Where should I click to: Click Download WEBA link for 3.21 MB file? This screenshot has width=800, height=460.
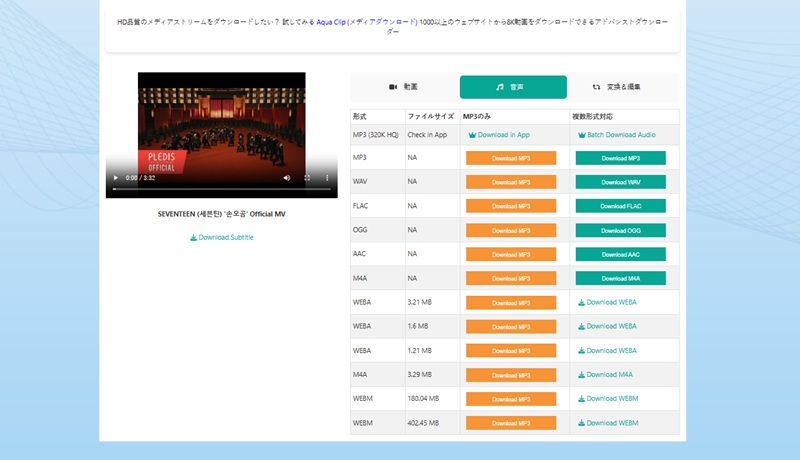click(x=607, y=302)
